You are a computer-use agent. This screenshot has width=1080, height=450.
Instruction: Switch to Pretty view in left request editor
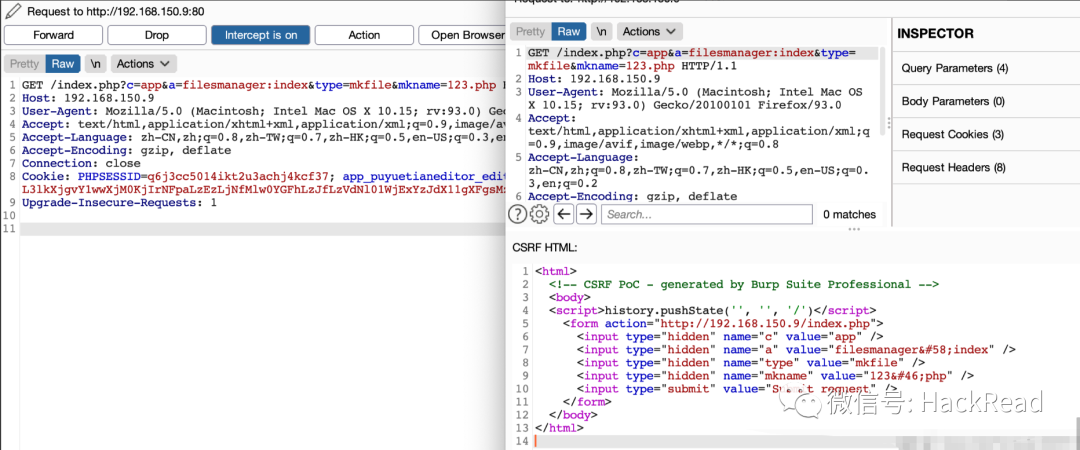point(24,64)
